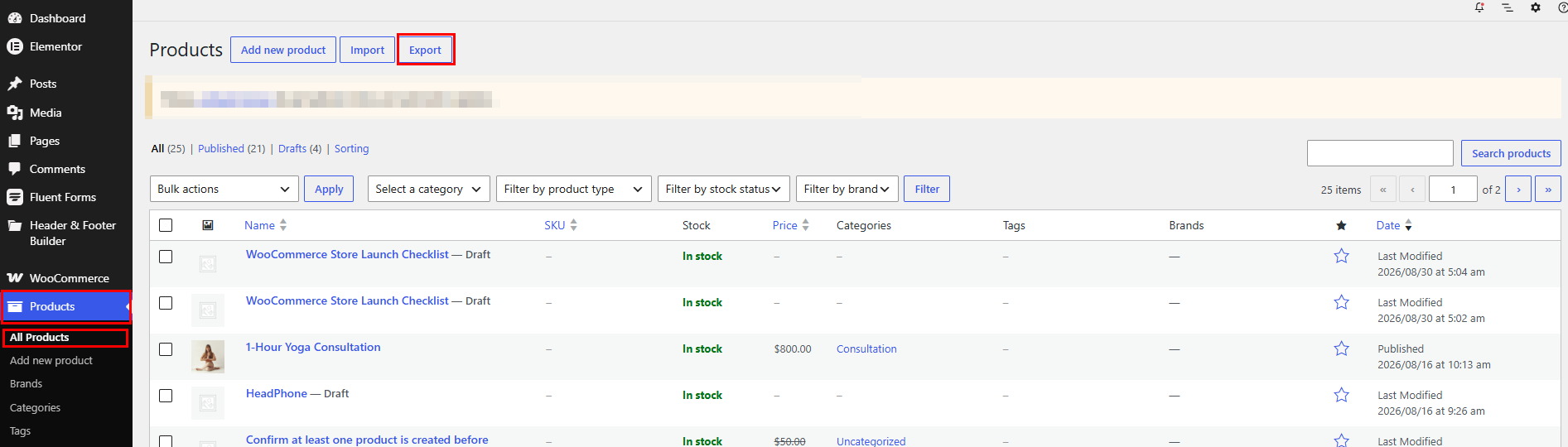Toggle featured star for first Launch Checklist draft
The image size is (1568, 447).
[x=1341, y=257]
